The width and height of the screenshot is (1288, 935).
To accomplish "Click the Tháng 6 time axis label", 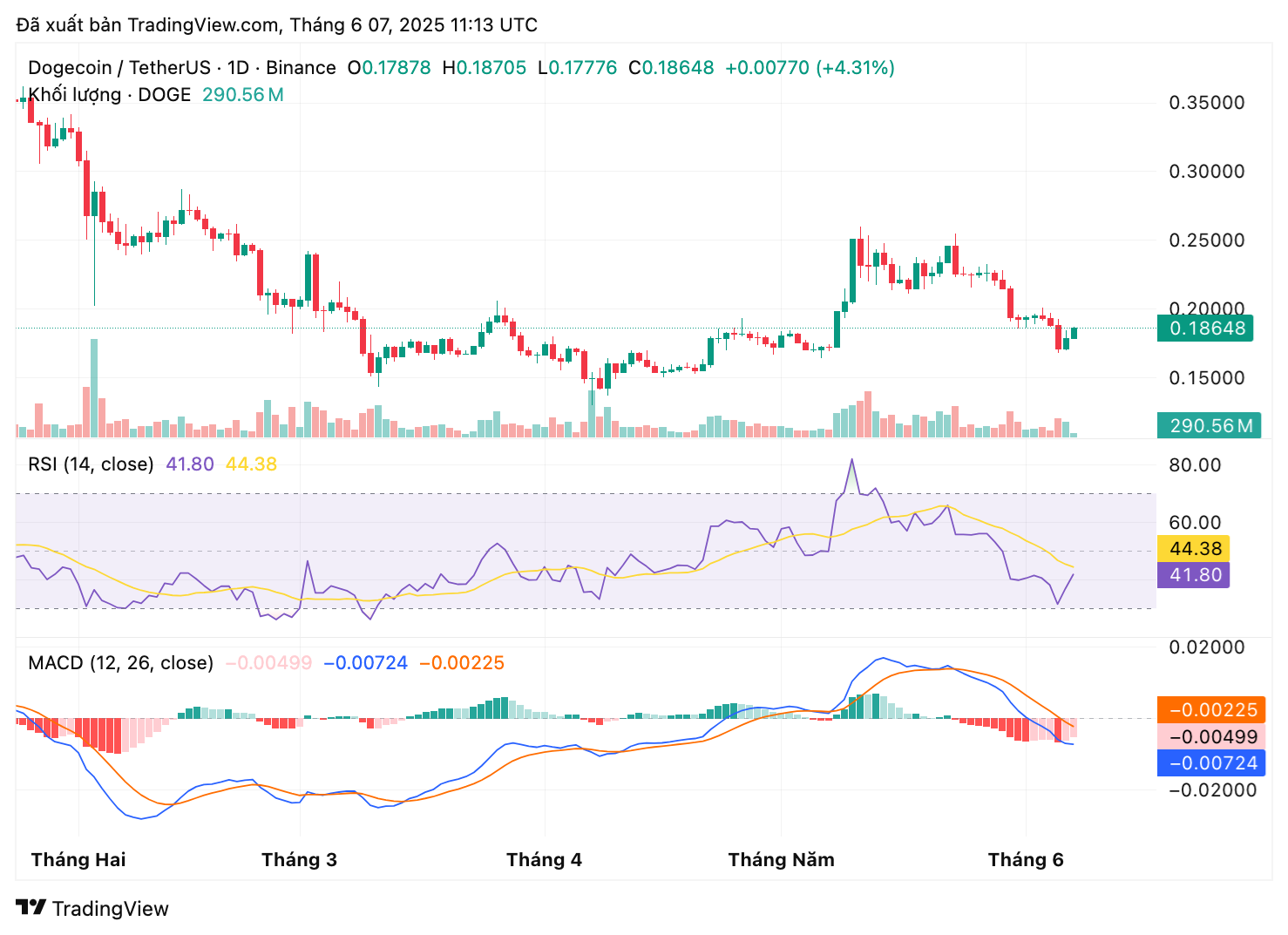I will pyautogui.click(x=1026, y=860).
